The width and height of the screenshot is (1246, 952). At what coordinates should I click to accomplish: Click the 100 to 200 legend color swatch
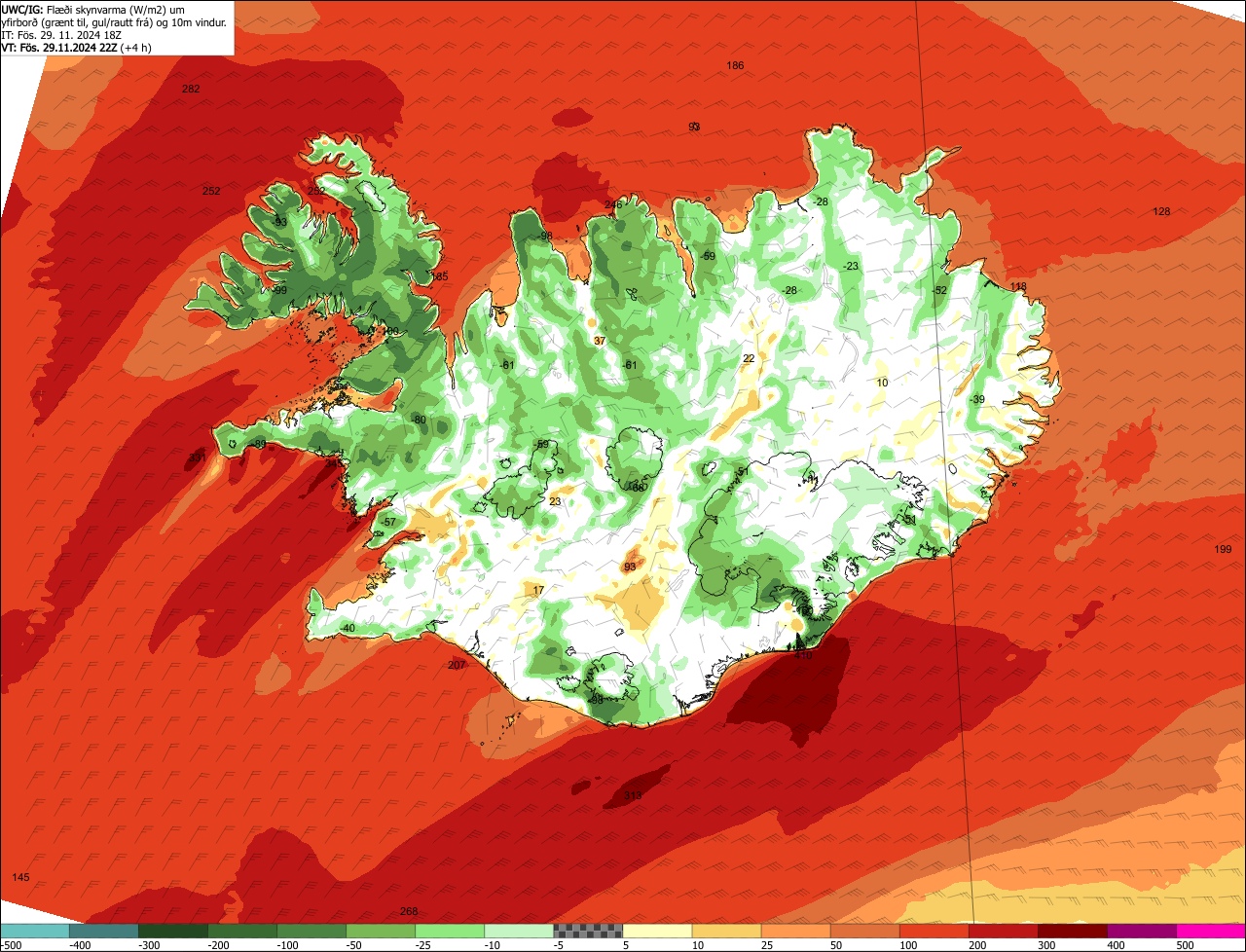933,931
